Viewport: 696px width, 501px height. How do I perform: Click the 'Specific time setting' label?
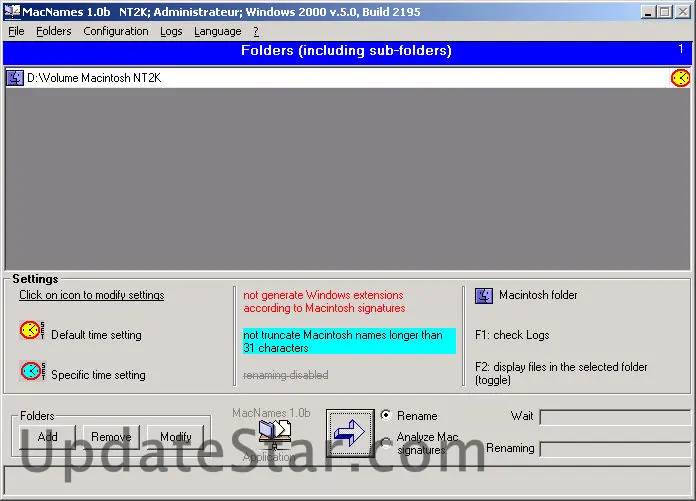click(x=98, y=375)
